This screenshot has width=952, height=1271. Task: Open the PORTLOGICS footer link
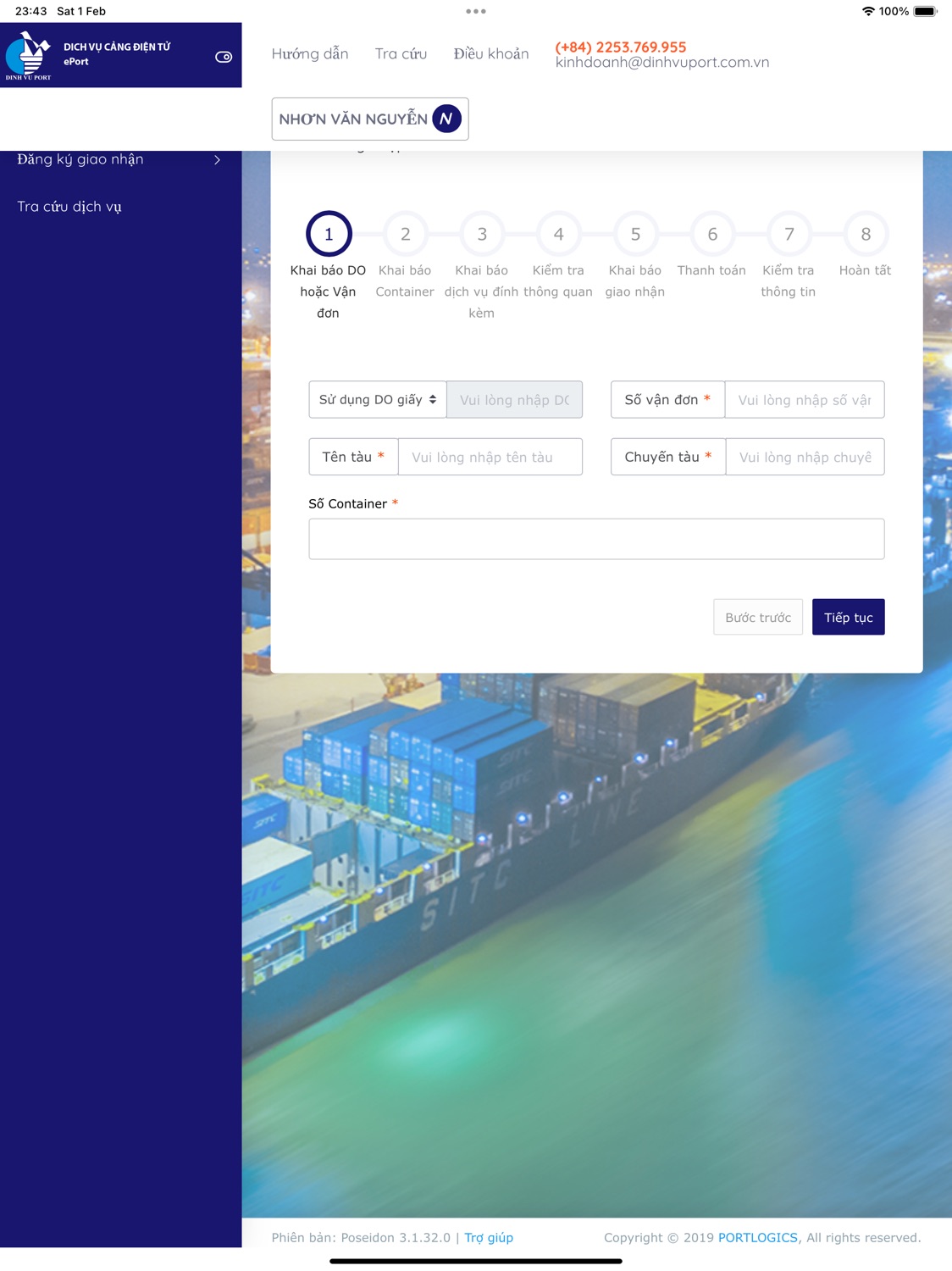pos(758,1237)
